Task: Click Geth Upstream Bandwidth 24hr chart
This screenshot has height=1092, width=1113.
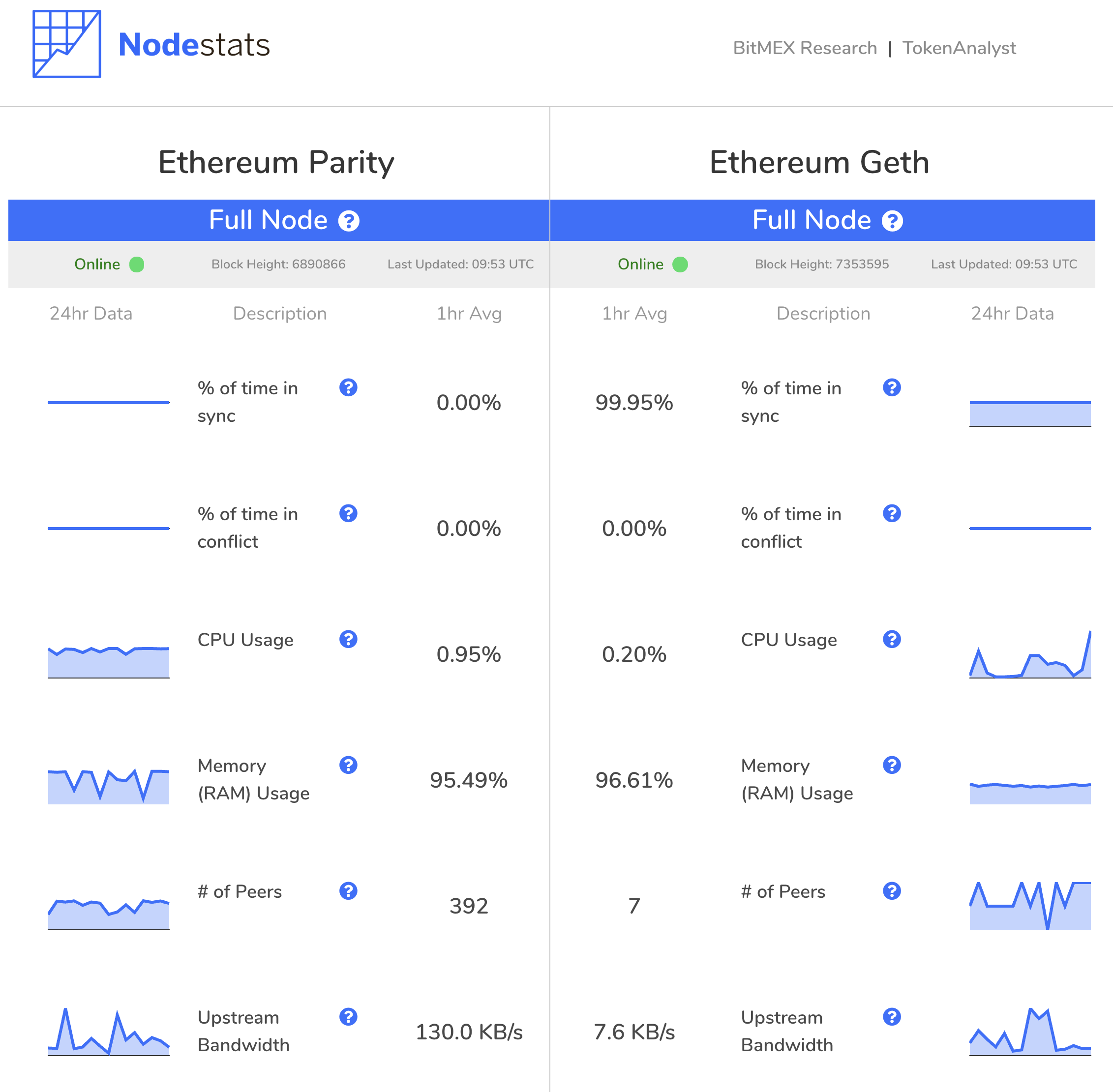Action: 1030,1032
